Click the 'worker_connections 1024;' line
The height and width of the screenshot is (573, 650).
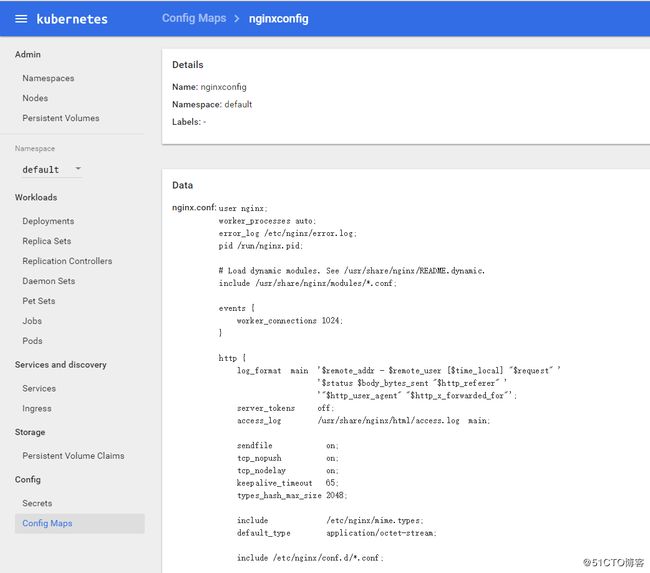[290, 320]
